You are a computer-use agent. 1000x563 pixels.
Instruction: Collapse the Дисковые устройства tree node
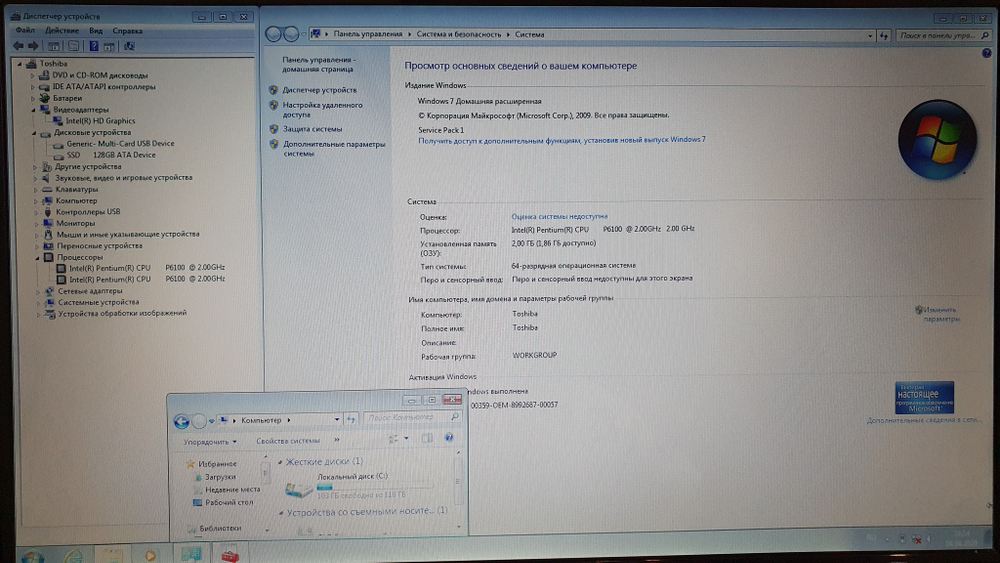(34, 133)
